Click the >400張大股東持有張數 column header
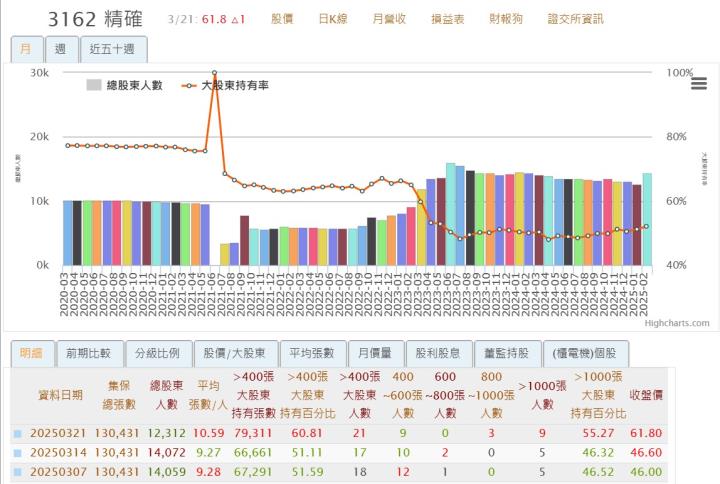Screen dimensions: 720x484 [254, 395]
